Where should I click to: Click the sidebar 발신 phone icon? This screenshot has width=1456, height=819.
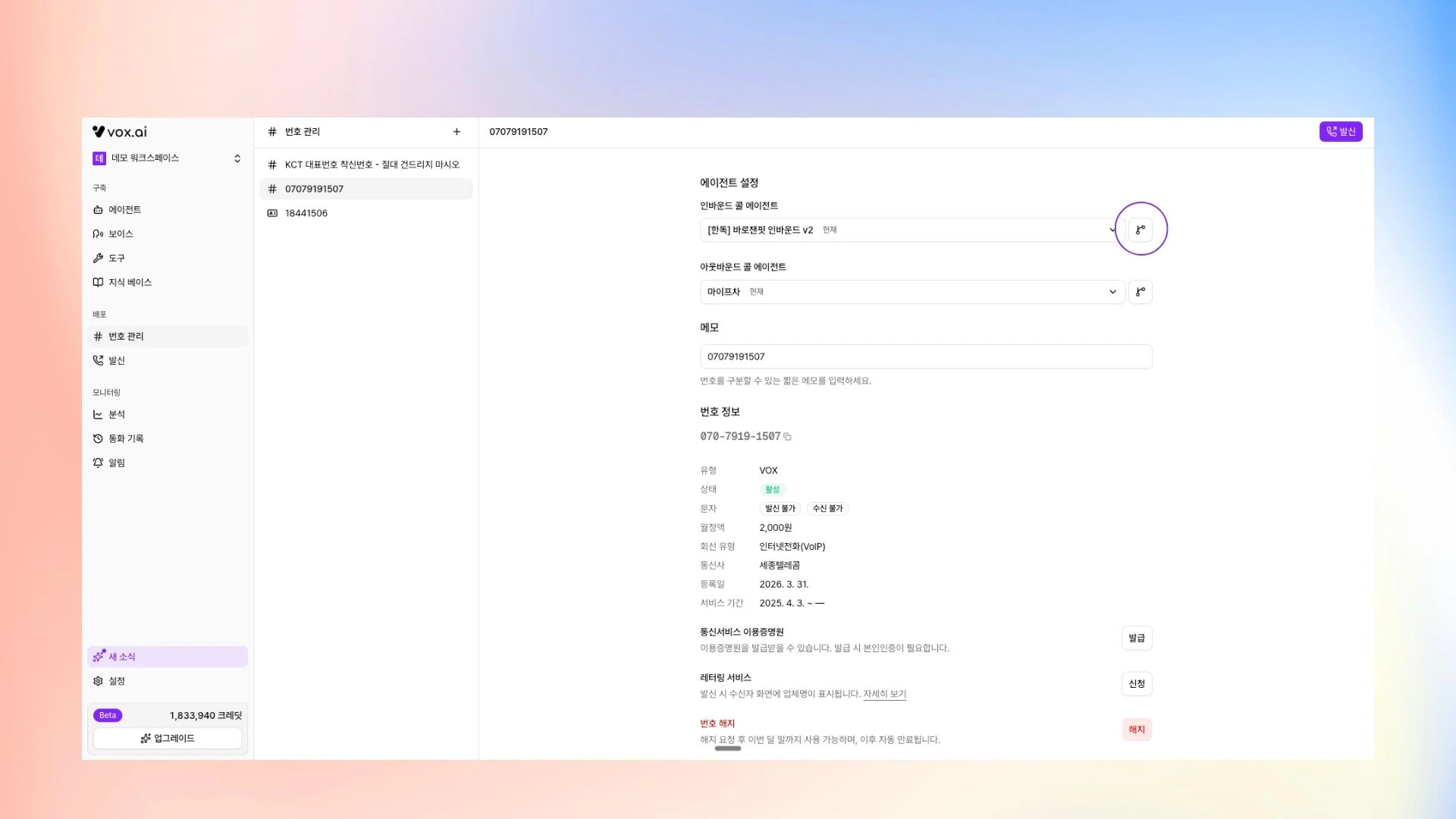point(98,360)
